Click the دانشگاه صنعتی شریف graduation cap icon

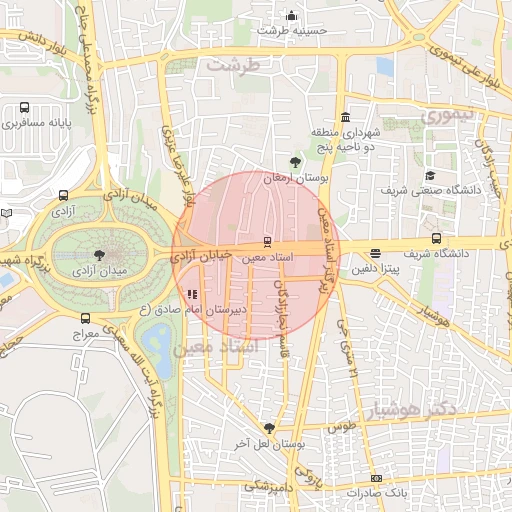[430, 175]
